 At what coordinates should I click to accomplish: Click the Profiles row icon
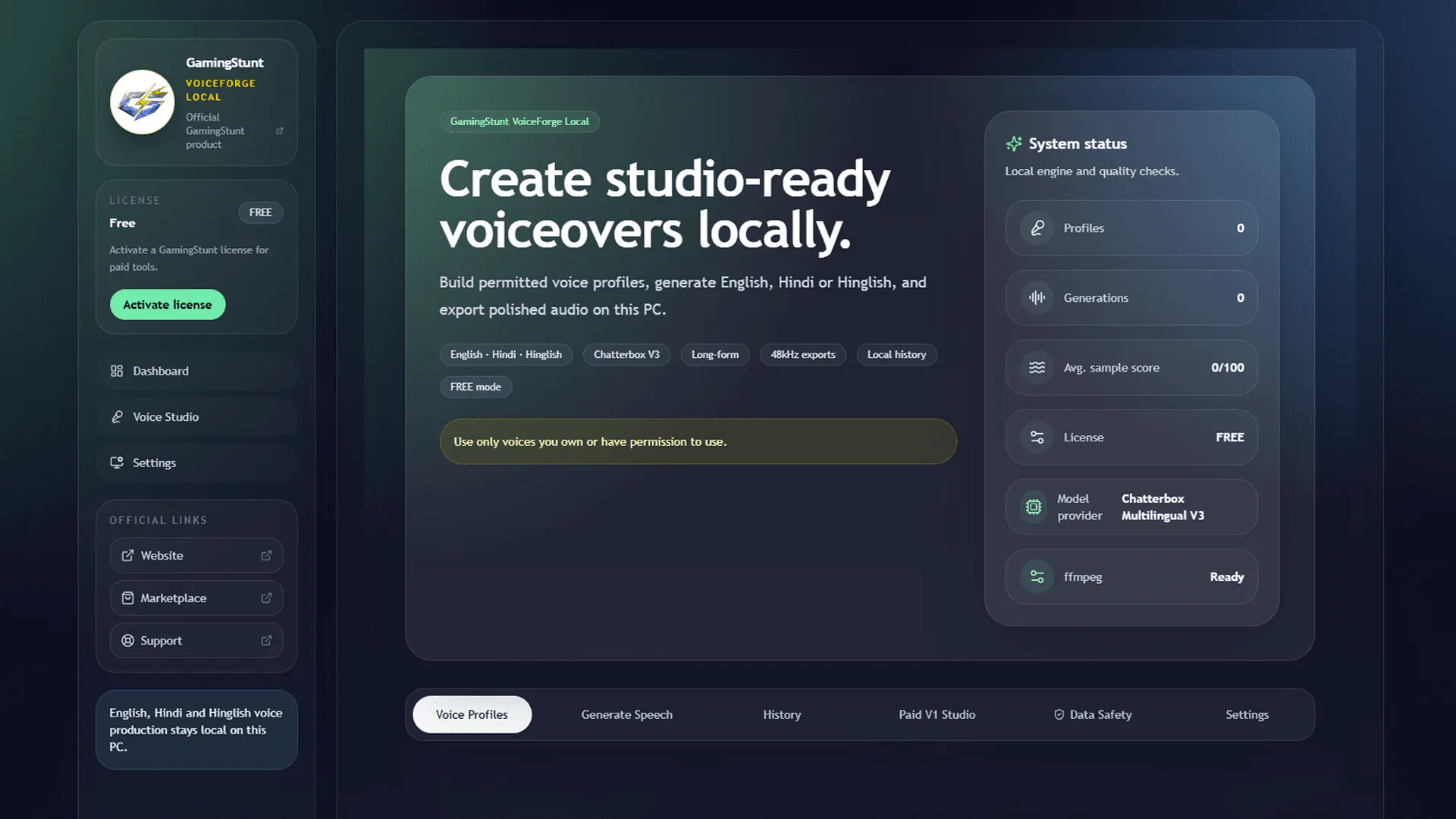(x=1037, y=228)
